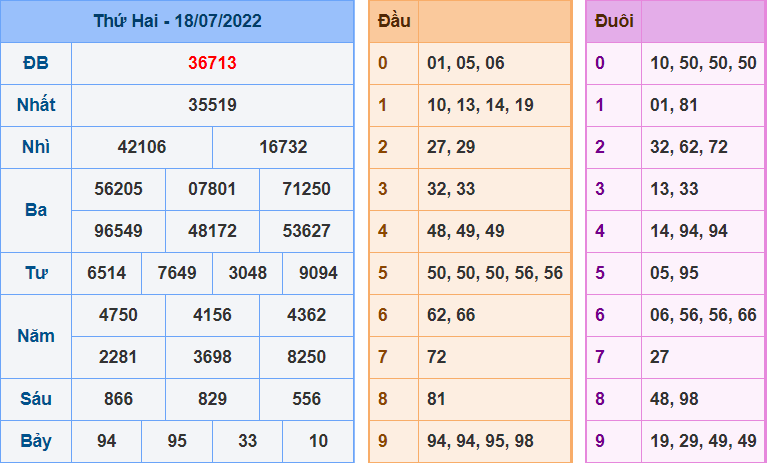Click fifth prize number 4156
Screen dimensions: 767x463
(x=212, y=315)
